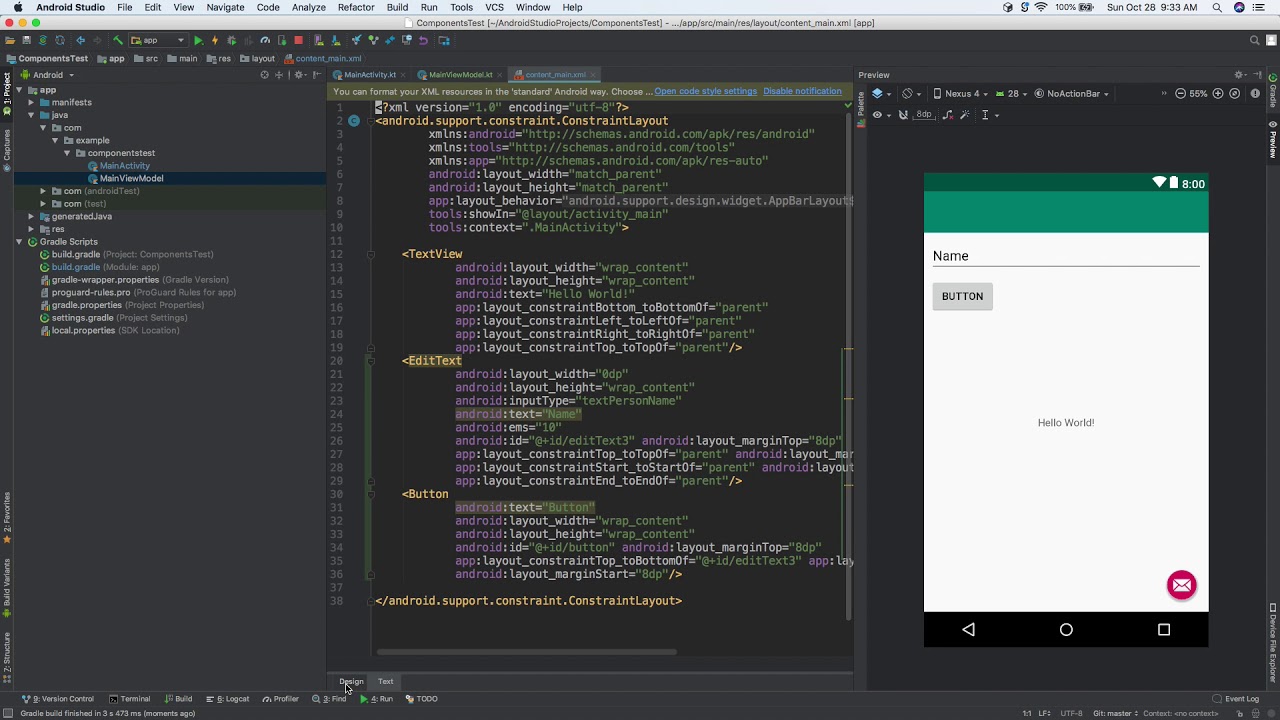Click the Name text field in preview

[x=1066, y=256]
